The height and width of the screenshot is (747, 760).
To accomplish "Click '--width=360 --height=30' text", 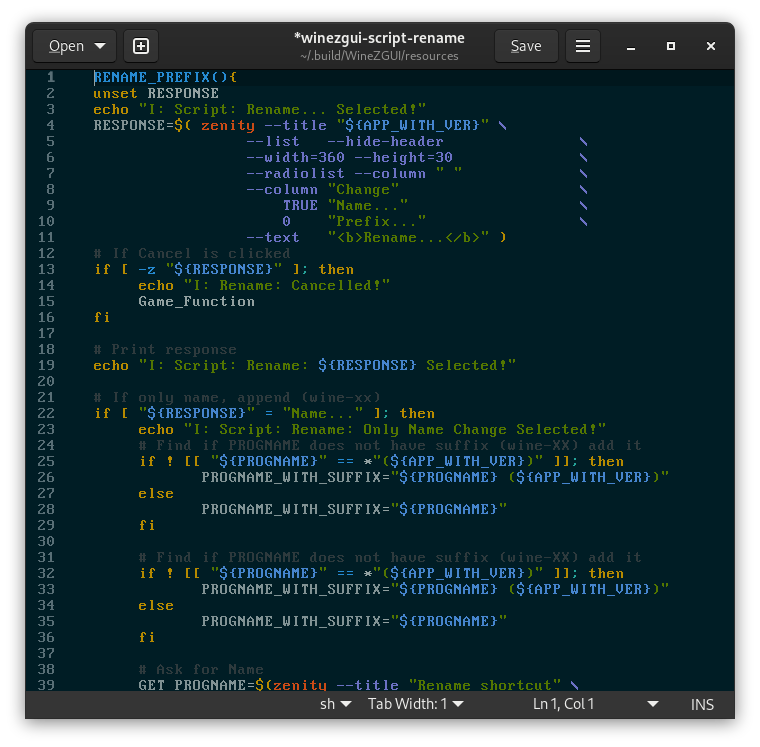I will click(x=349, y=157).
